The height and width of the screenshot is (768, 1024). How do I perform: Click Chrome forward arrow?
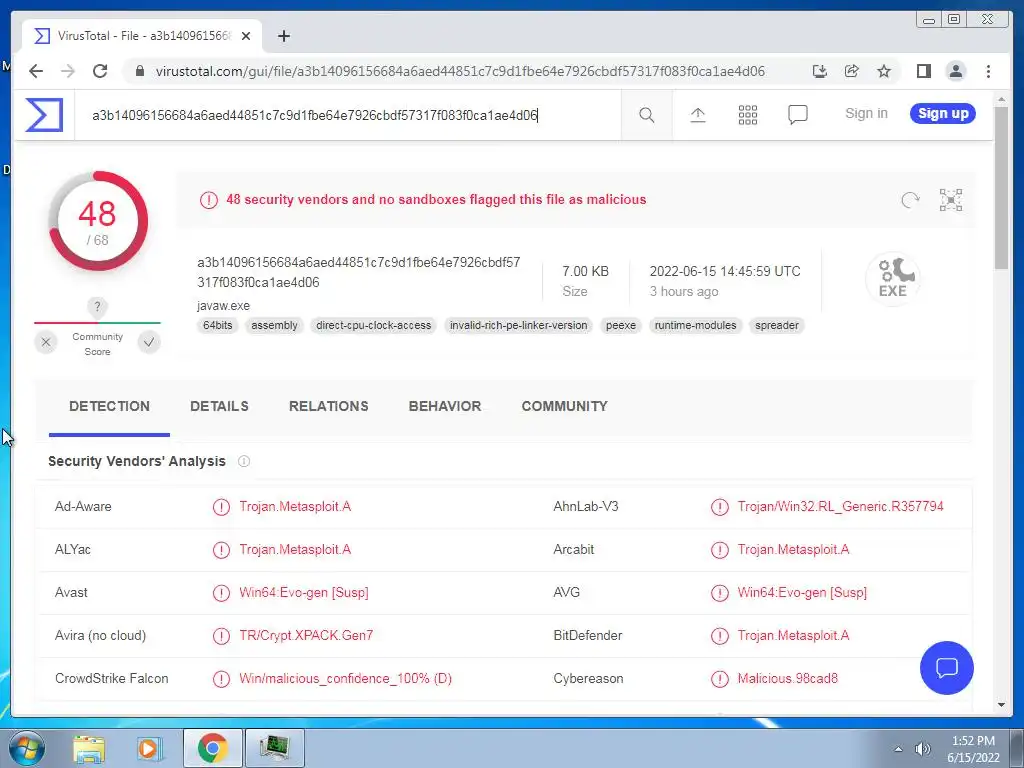(68, 71)
